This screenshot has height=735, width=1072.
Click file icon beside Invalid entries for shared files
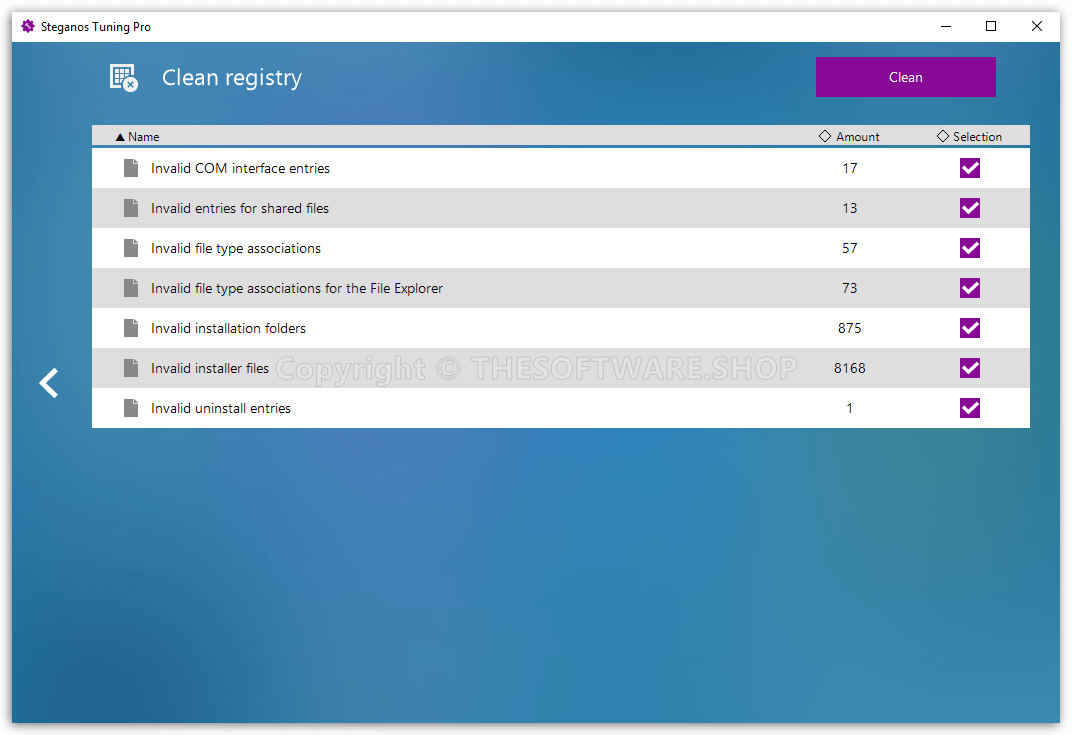pos(131,208)
